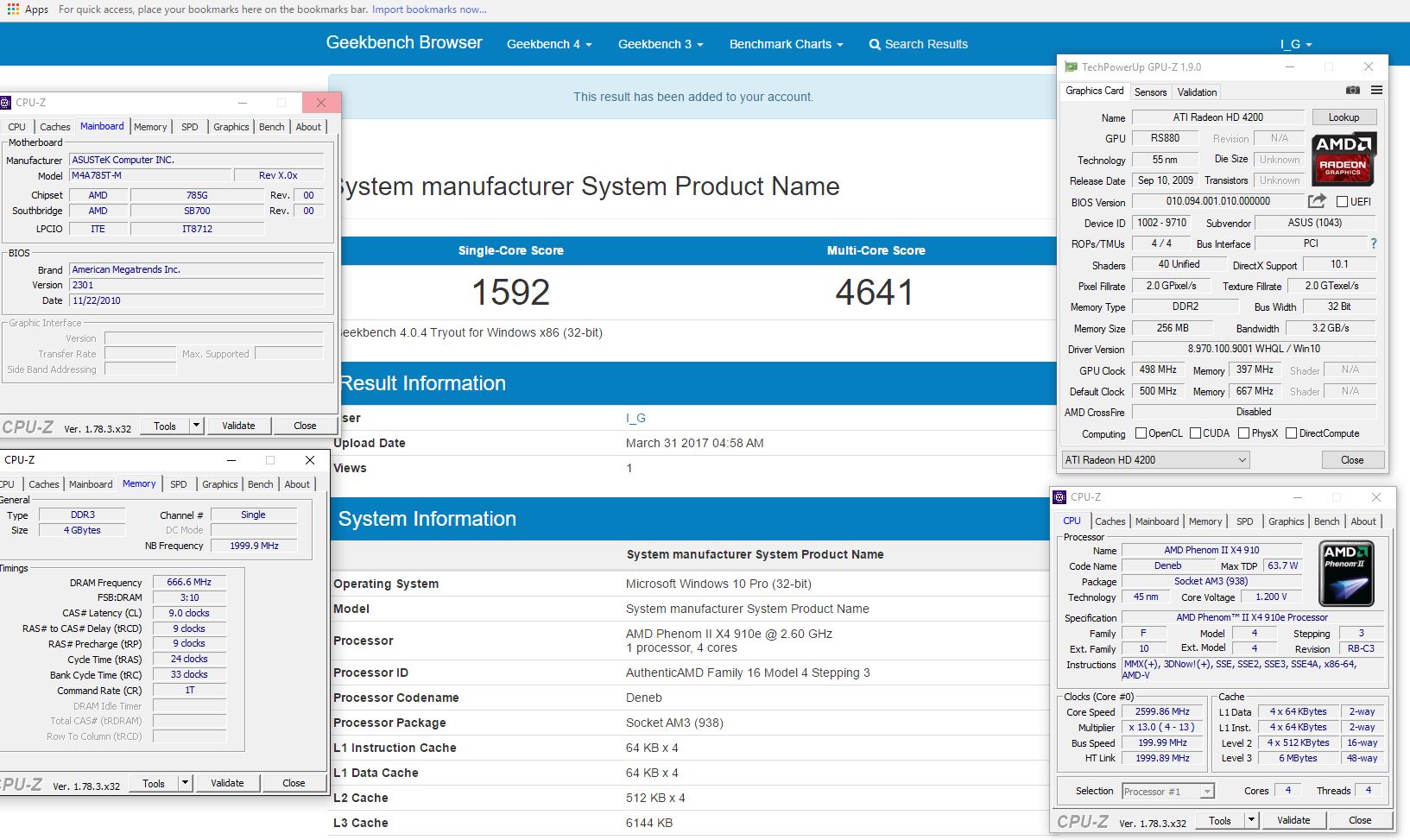Open the Apps grid icon in the bookmarks bar
Screen dimensions: 1410x840
(x=13, y=9)
